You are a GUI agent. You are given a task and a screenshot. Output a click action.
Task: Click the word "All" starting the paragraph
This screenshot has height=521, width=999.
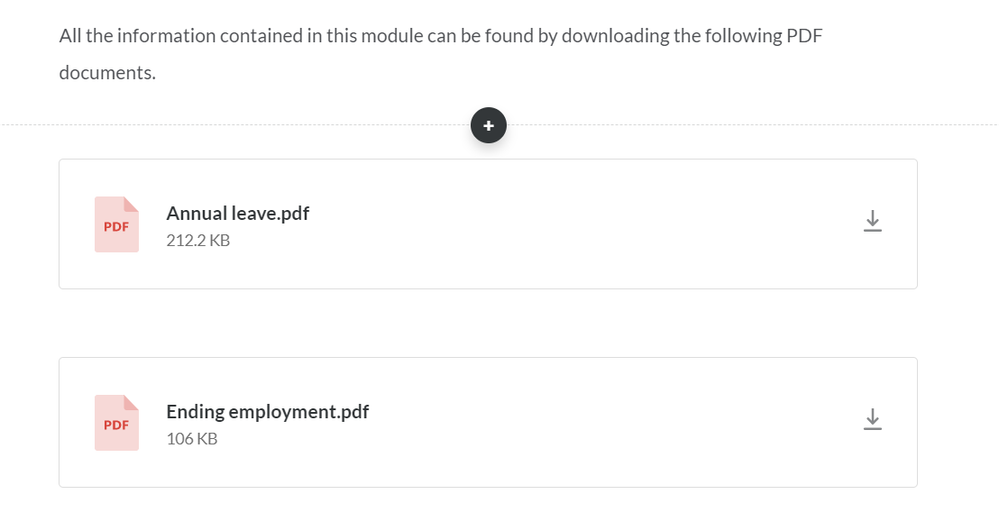coord(72,36)
